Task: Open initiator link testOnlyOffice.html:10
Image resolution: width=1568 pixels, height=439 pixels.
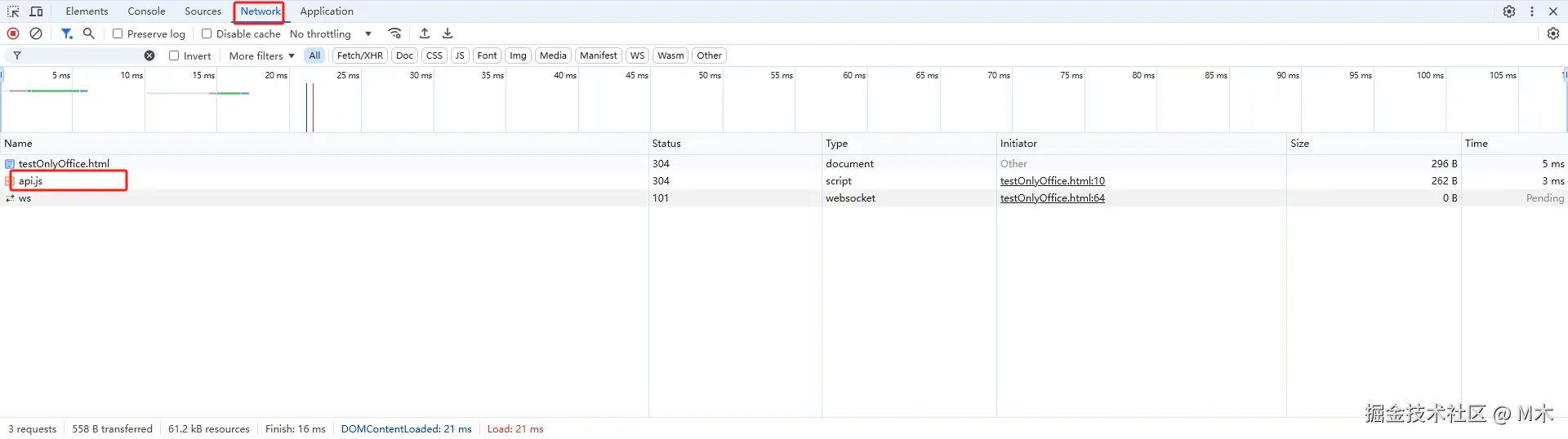Action: click(1053, 181)
